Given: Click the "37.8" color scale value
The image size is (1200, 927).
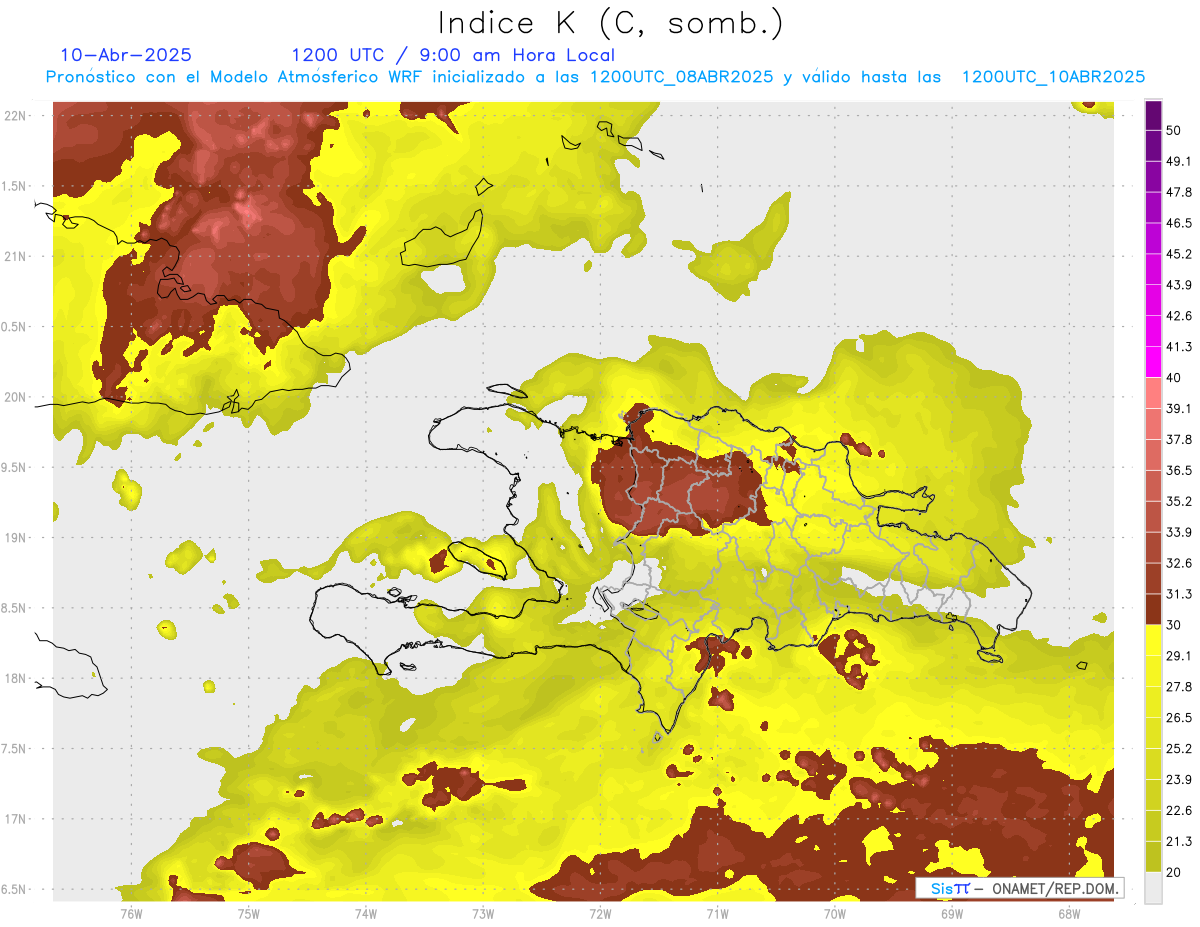Looking at the screenshot, I should [1179, 440].
